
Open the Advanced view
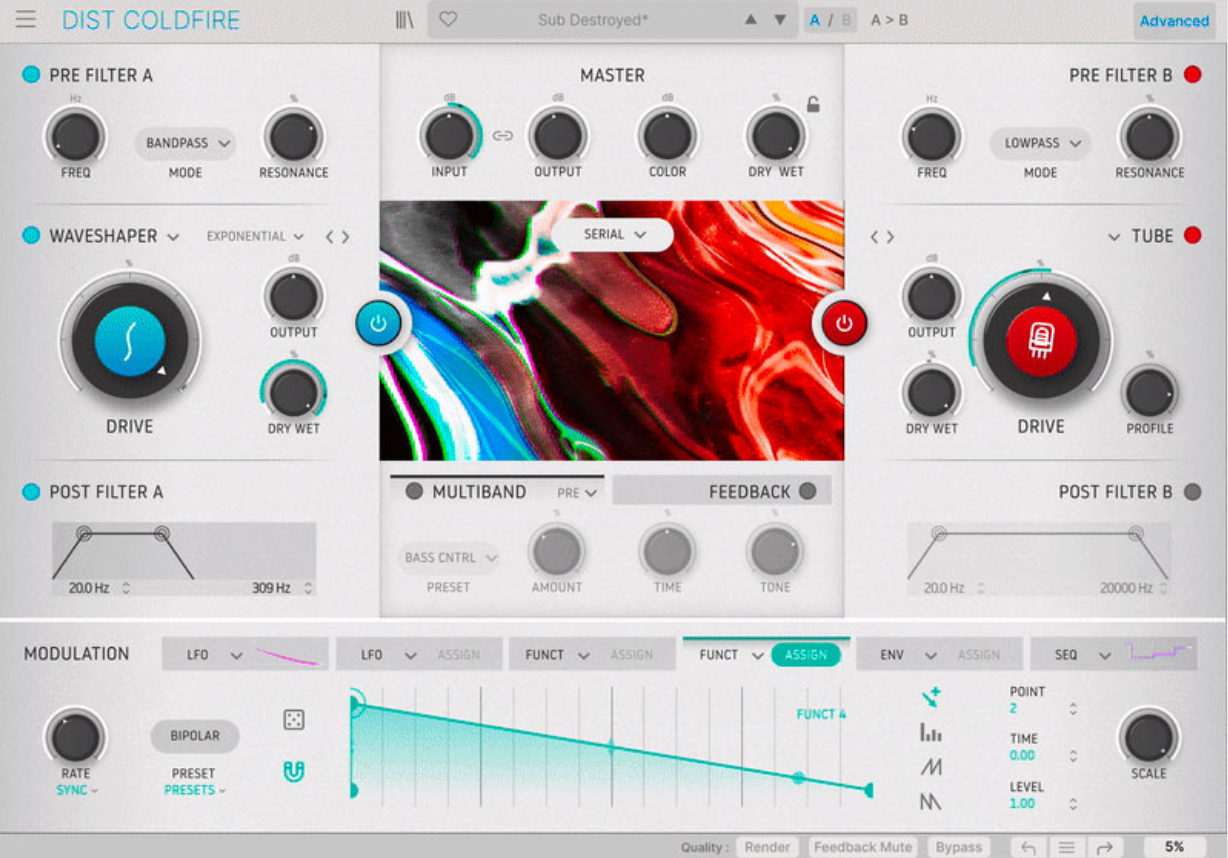[1174, 20]
